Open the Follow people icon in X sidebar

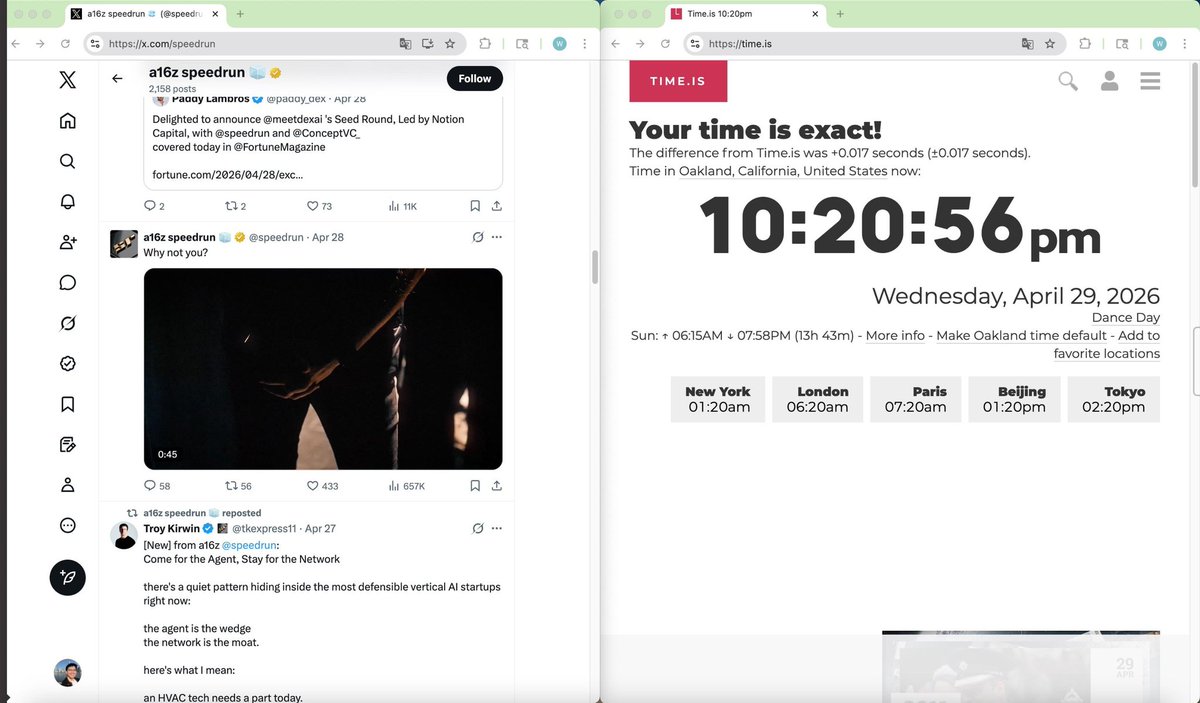[x=67, y=242]
